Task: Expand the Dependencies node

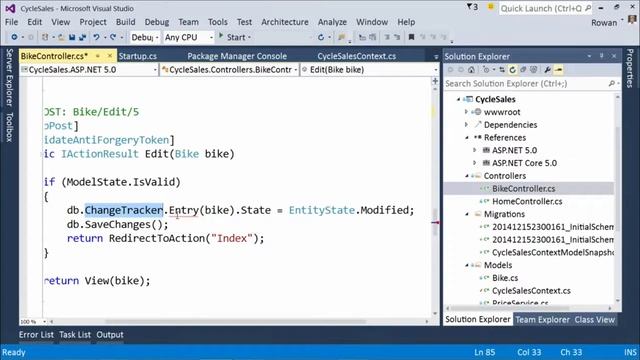Action: tap(466, 124)
